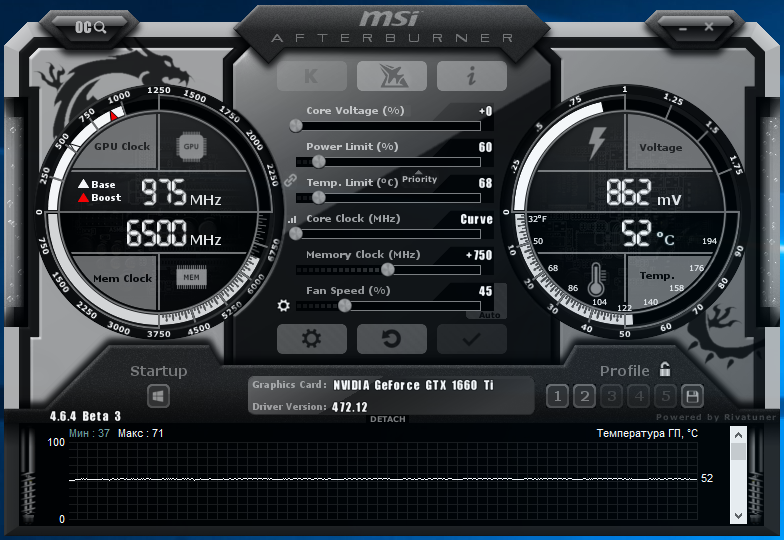784x540 pixels.
Task: Open the information i button
Action: pos(472,76)
